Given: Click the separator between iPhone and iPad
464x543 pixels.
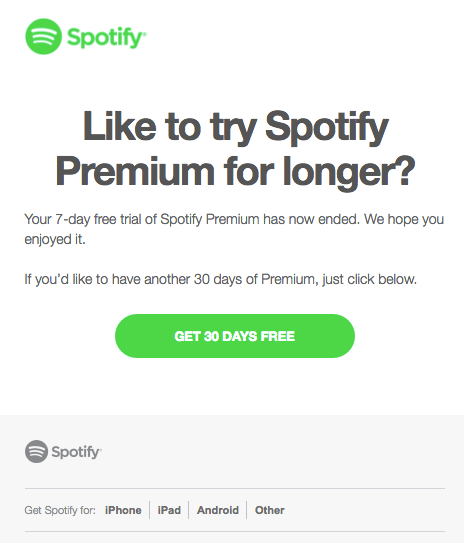Looking at the screenshot, I should [x=150, y=510].
